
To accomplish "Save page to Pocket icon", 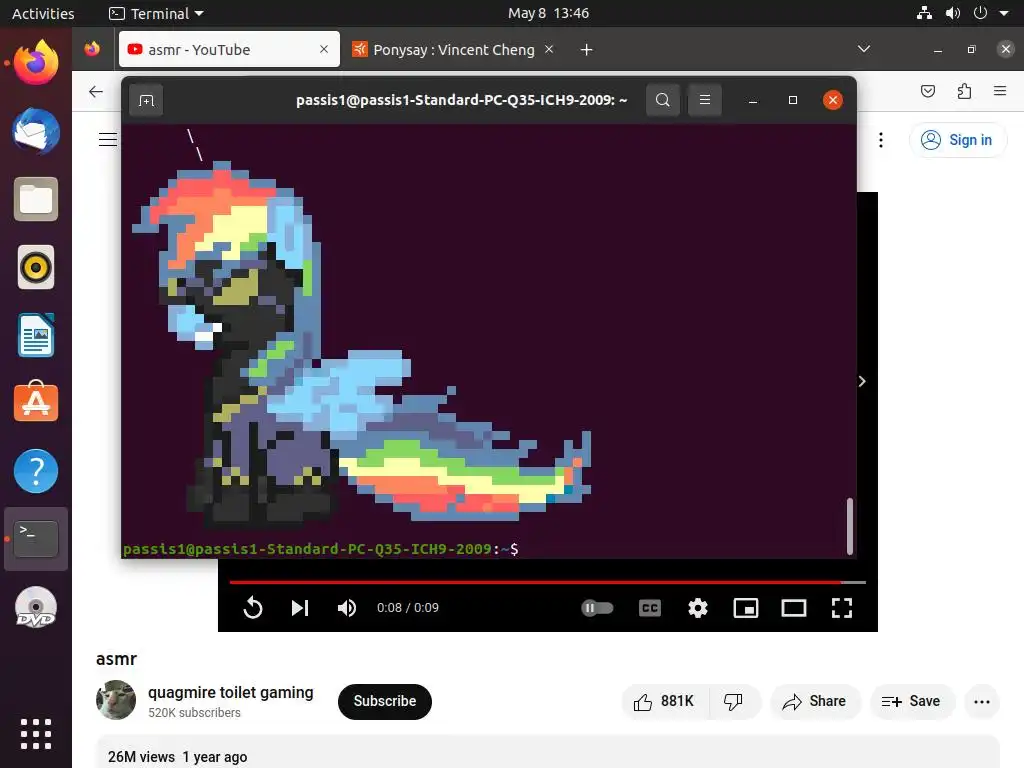I will pyautogui.click(x=927, y=91).
